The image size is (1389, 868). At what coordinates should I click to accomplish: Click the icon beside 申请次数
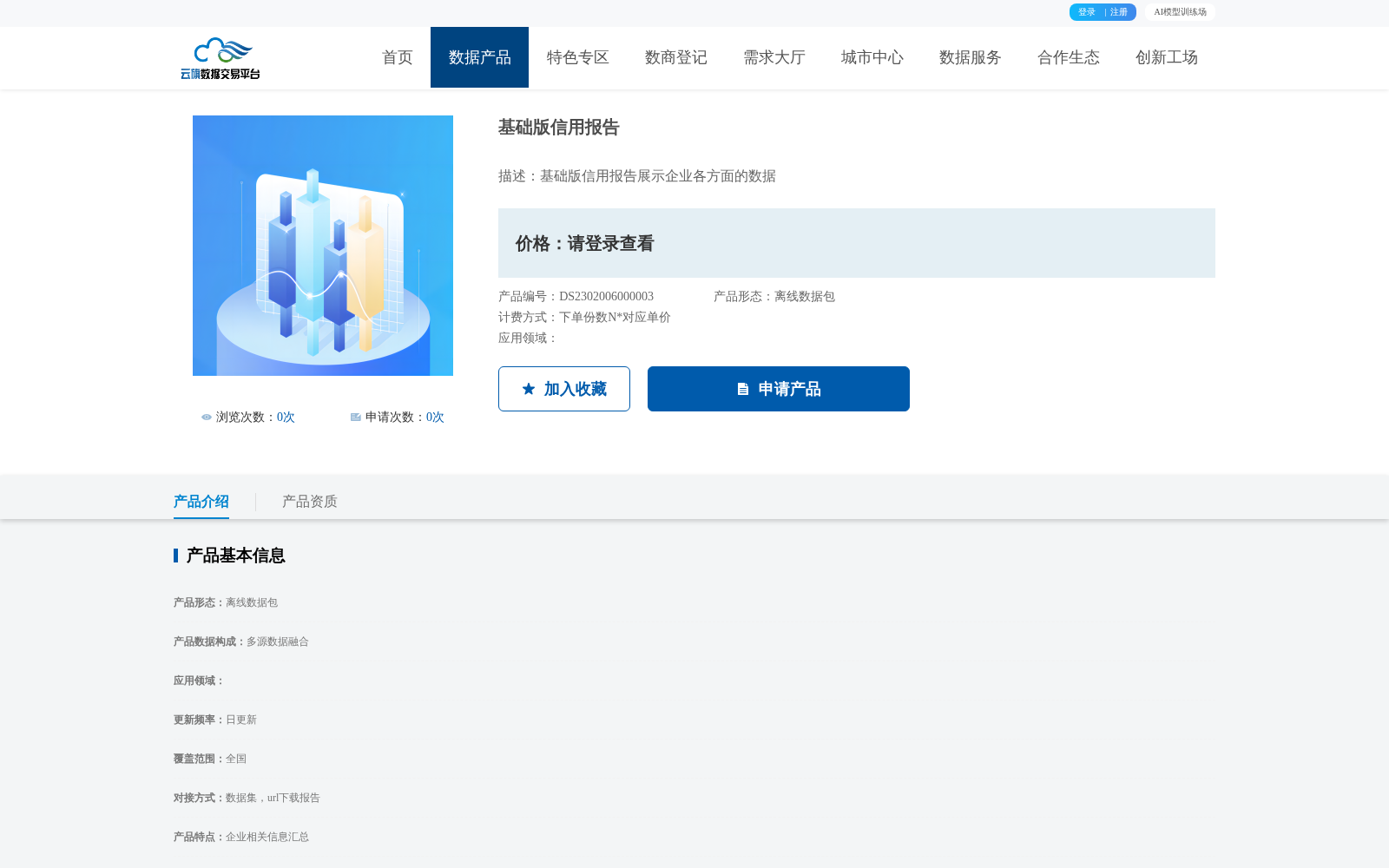356,418
